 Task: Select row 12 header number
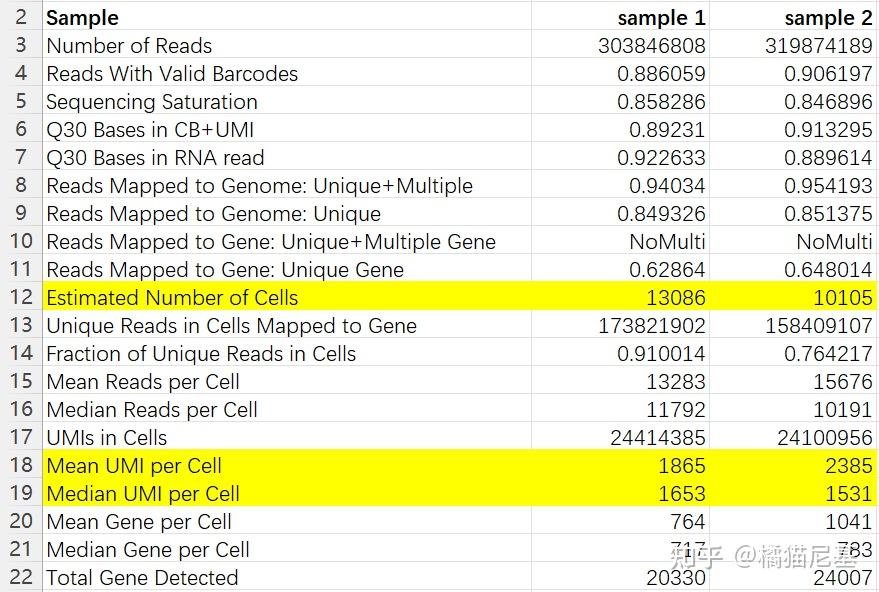21,297
